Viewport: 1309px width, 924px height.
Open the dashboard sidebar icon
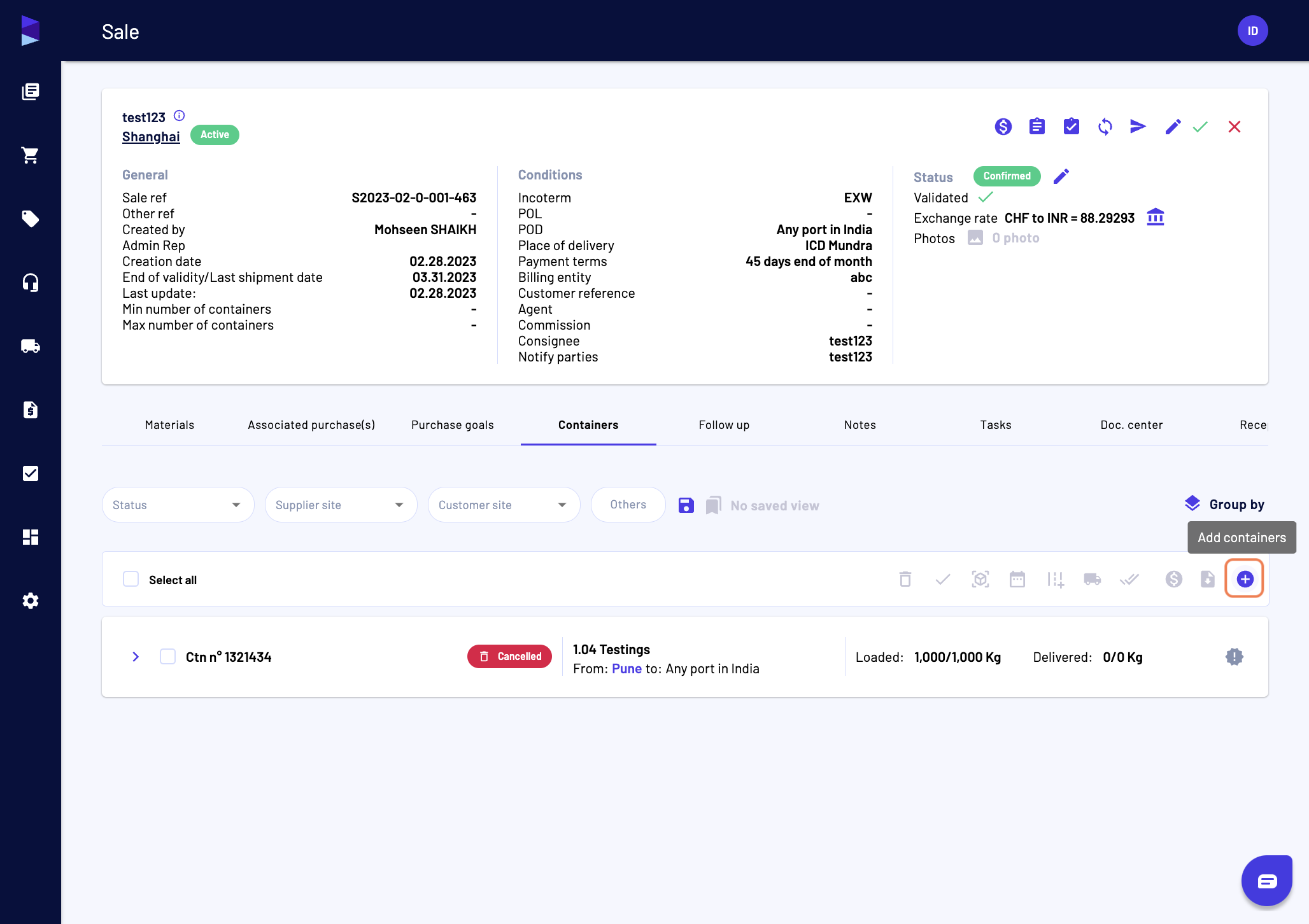pos(30,537)
